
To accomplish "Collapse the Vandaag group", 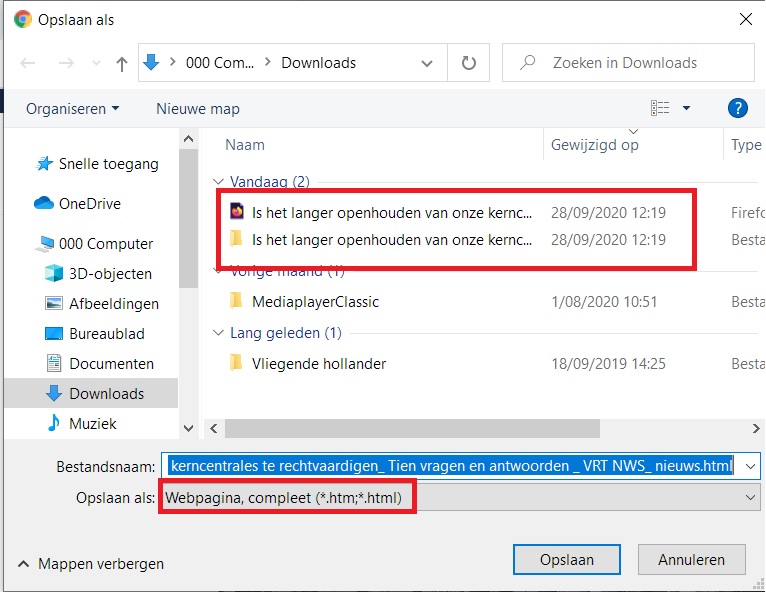I will click(219, 182).
